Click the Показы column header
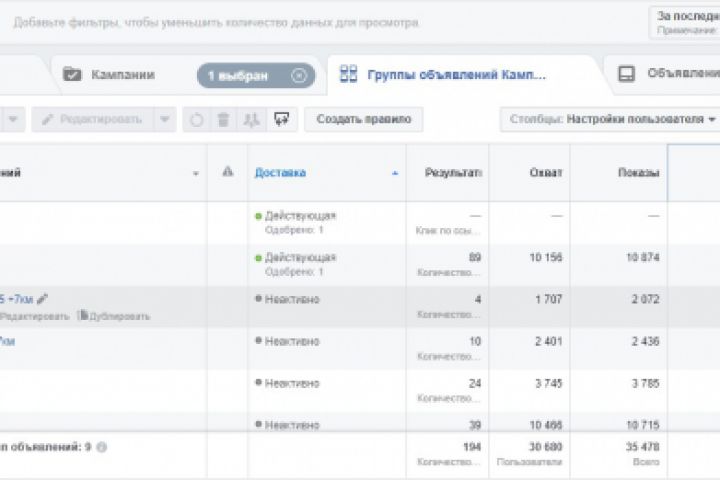The width and height of the screenshot is (720, 480). coord(638,173)
